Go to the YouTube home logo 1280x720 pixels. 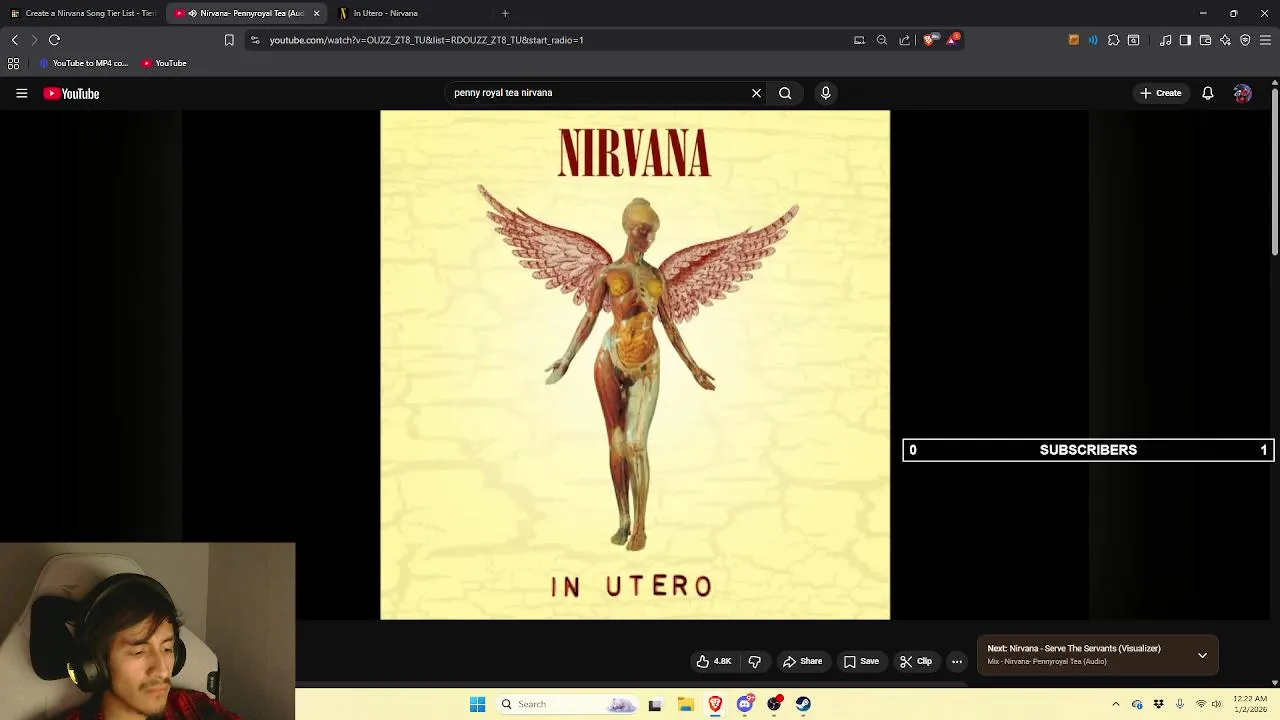[x=71, y=93]
